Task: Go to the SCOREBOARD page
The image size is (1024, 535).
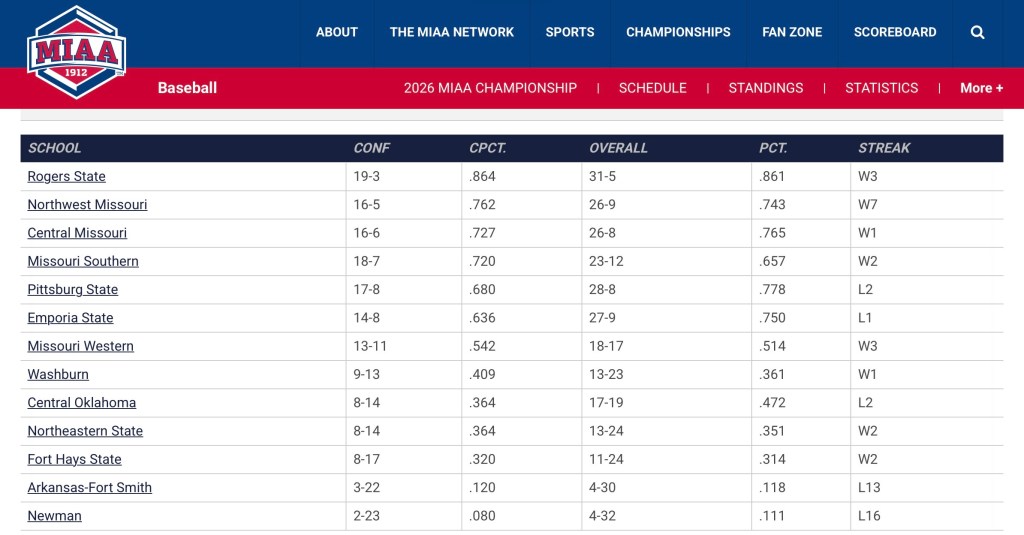Action: [895, 32]
